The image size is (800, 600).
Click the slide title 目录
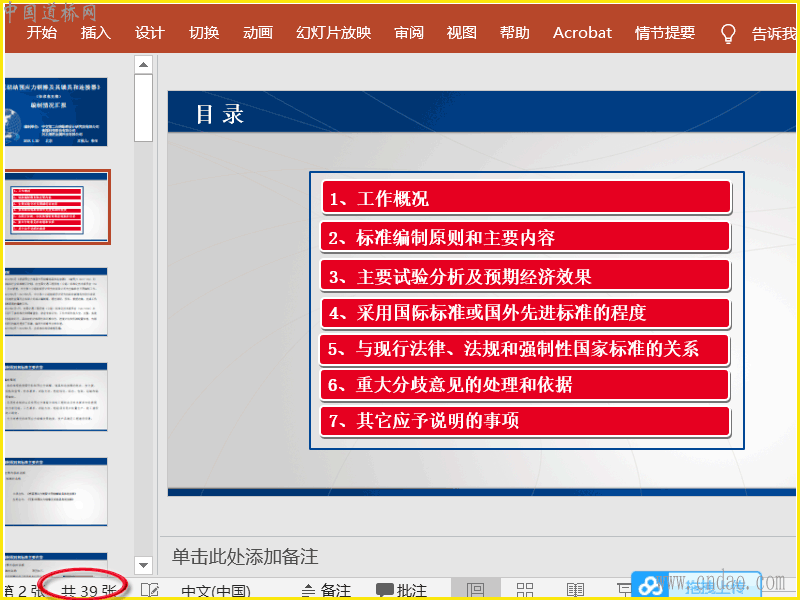220,114
